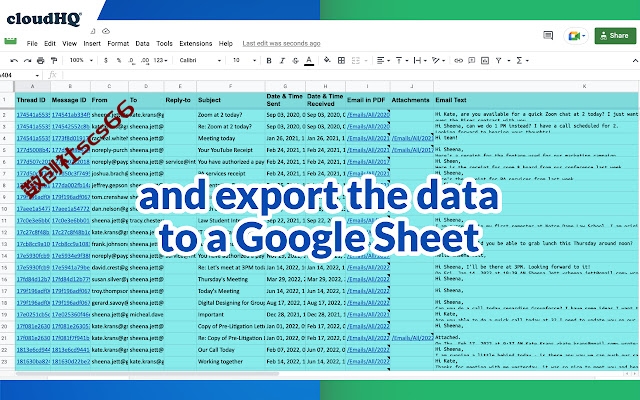640x400 pixels.
Task: Select column A header
Action: (32, 86)
